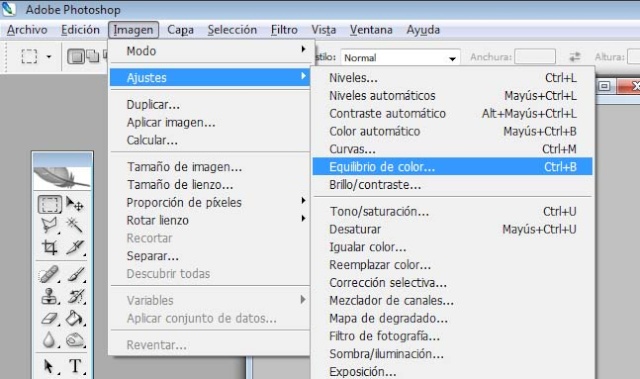The height and width of the screenshot is (379, 640).
Task: Open the Ayuda menu
Action: (x=423, y=30)
